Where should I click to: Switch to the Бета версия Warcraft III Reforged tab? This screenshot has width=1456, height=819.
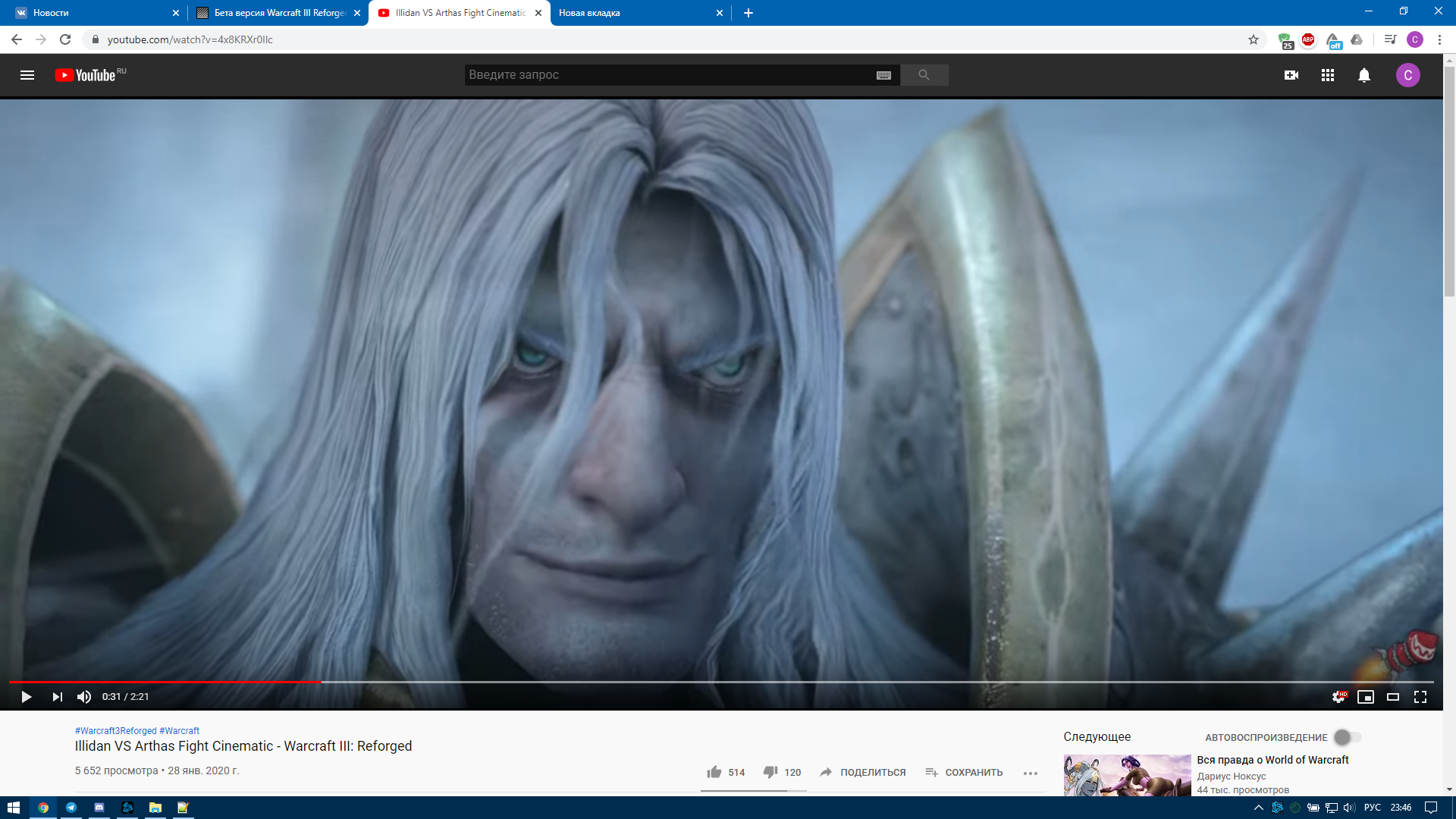click(x=278, y=13)
